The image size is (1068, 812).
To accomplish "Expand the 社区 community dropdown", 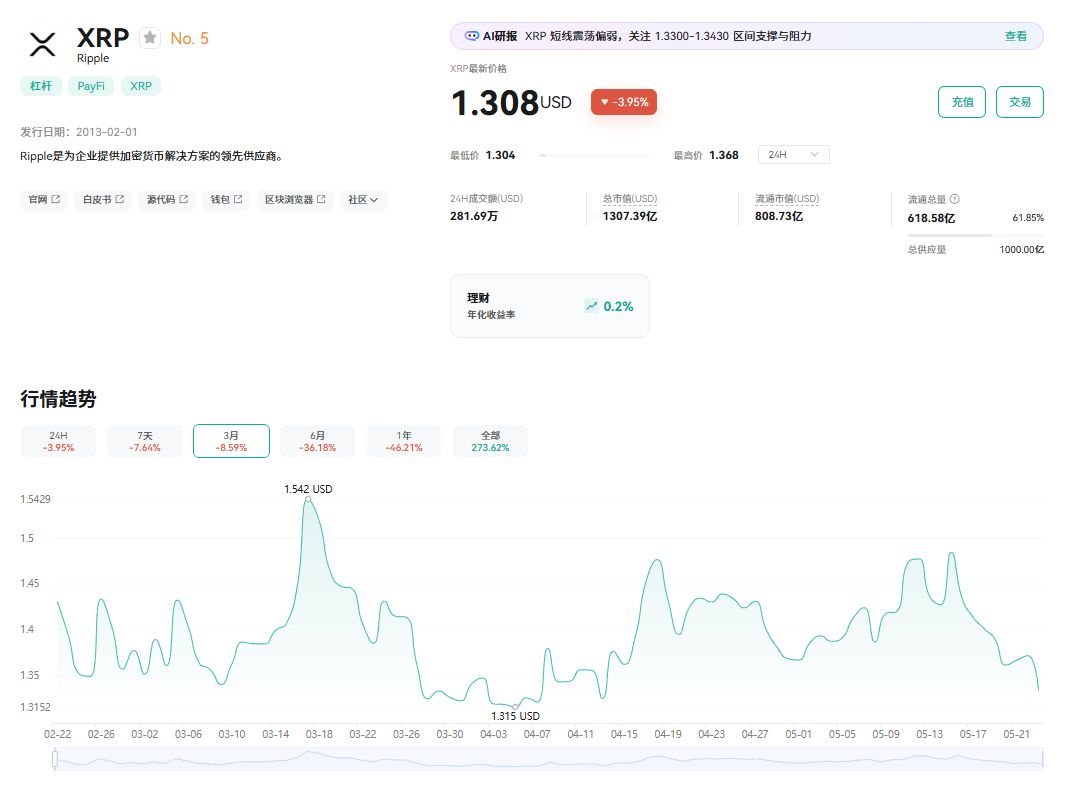I will 363,200.
